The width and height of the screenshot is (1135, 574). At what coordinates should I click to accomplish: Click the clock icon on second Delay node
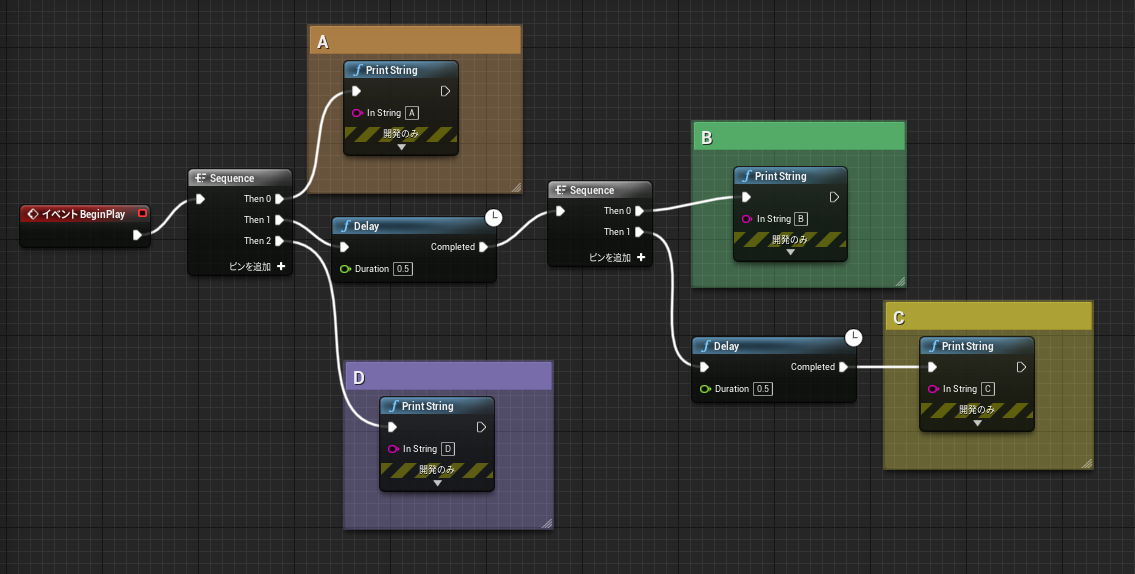coord(854,337)
